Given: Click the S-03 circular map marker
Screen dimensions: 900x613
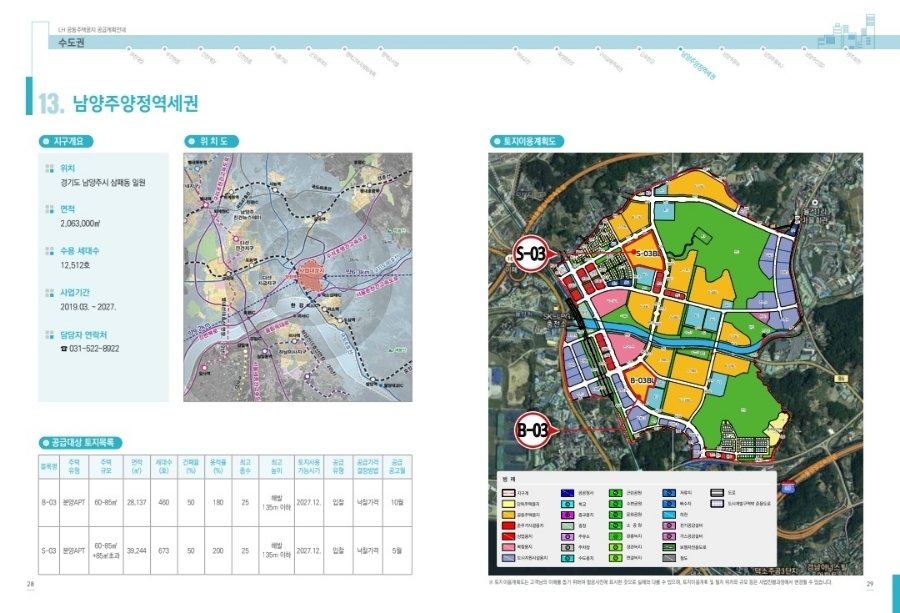Looking at the screenshot, I should pyautogui.click(x=530, y=253).
